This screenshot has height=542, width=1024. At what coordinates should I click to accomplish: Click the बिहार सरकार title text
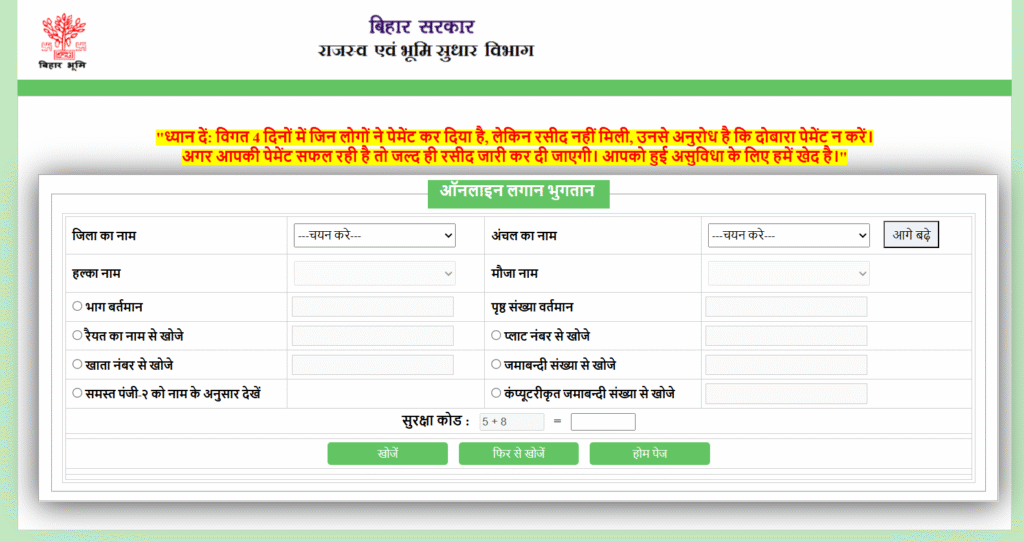coord(422,27)
